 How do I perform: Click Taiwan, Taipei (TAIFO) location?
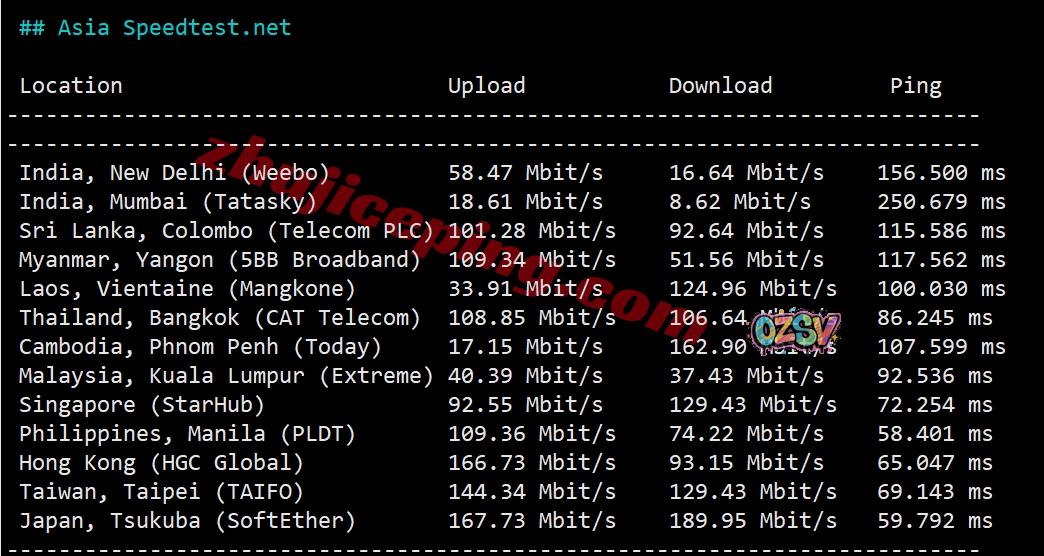coord(161,492)
